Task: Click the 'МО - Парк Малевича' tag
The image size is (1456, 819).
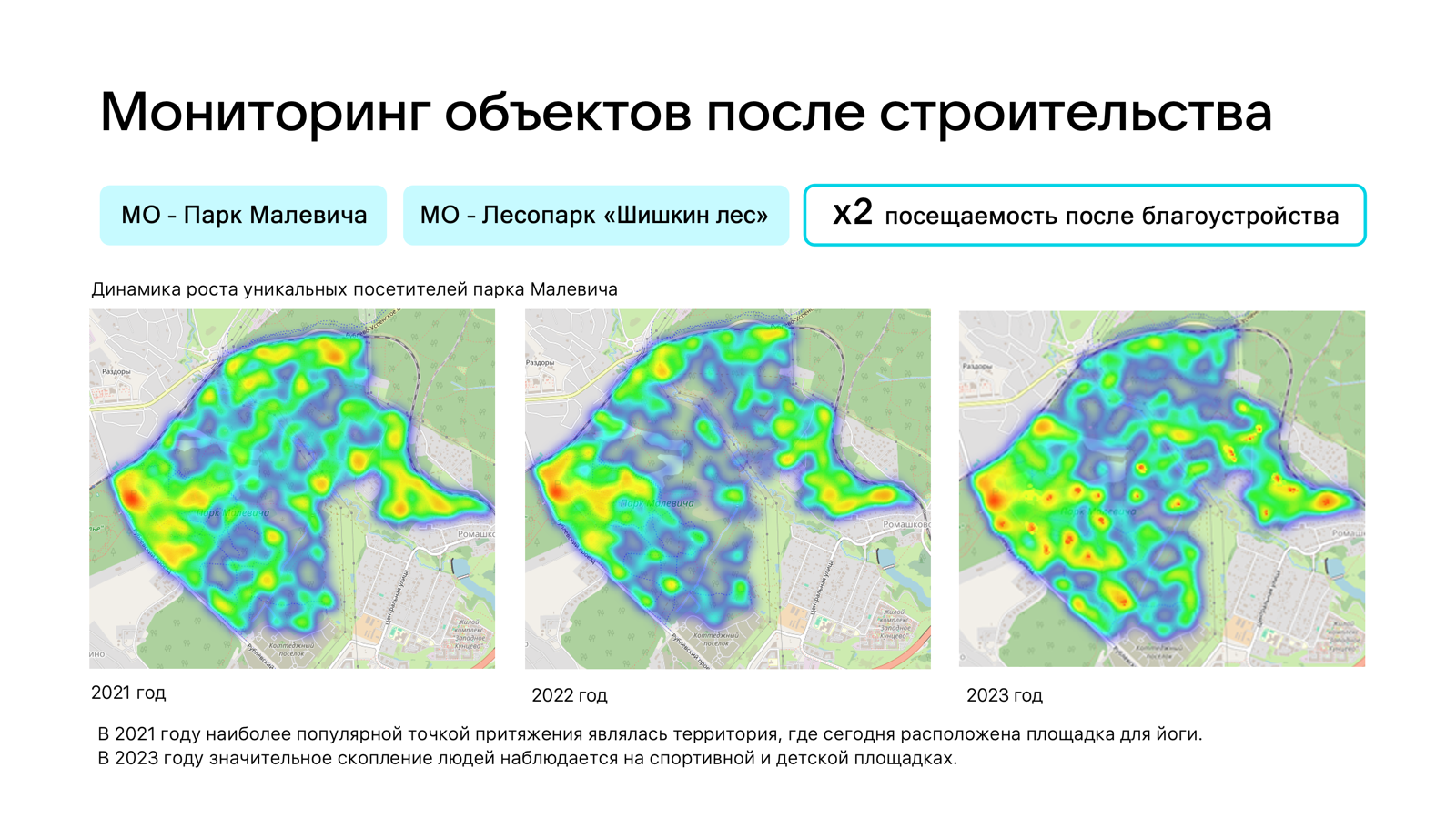Action: point(243,216)
